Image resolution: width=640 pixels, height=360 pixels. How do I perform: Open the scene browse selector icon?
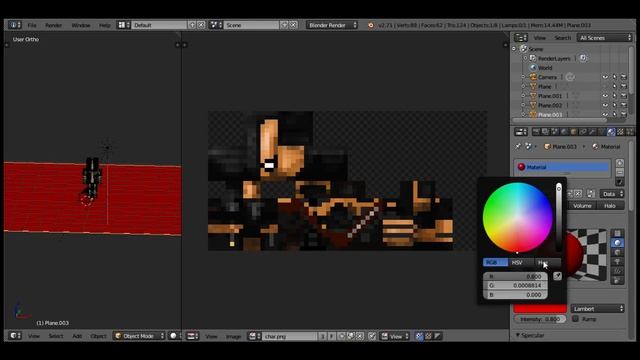(x=216, y=25)
